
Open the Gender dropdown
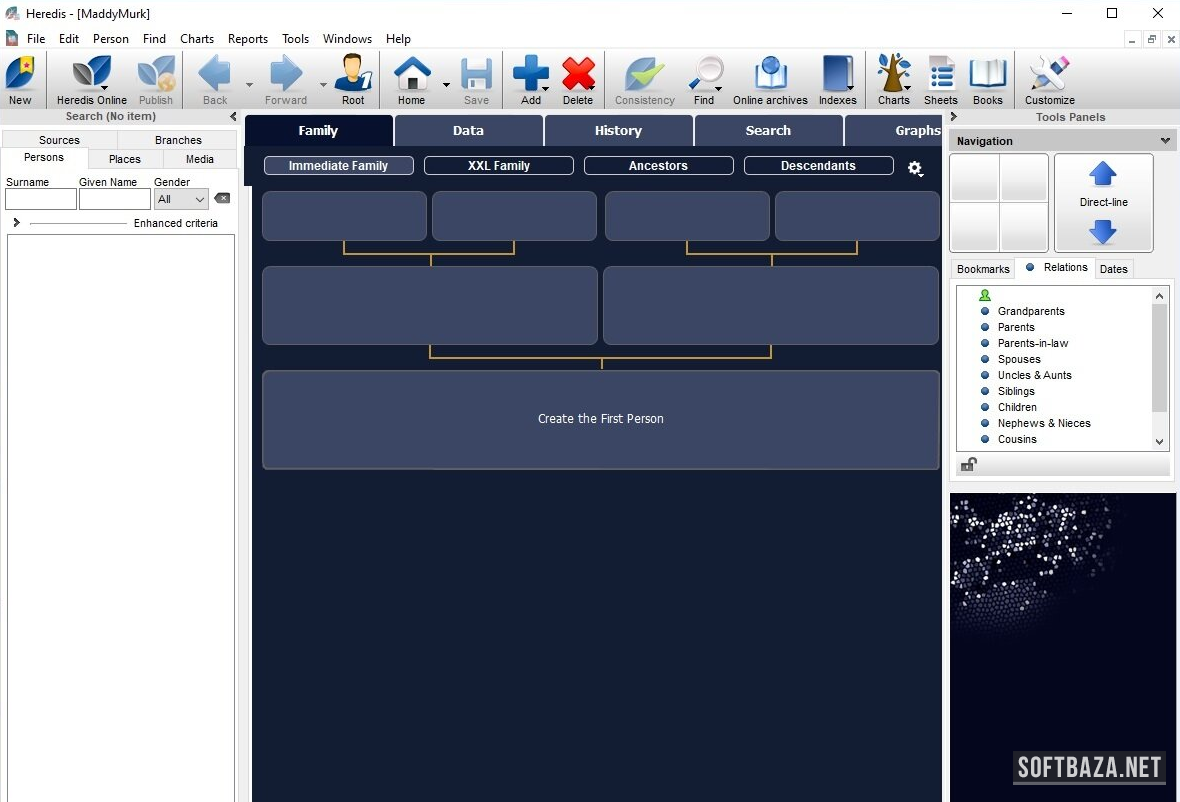pos(181,199)
